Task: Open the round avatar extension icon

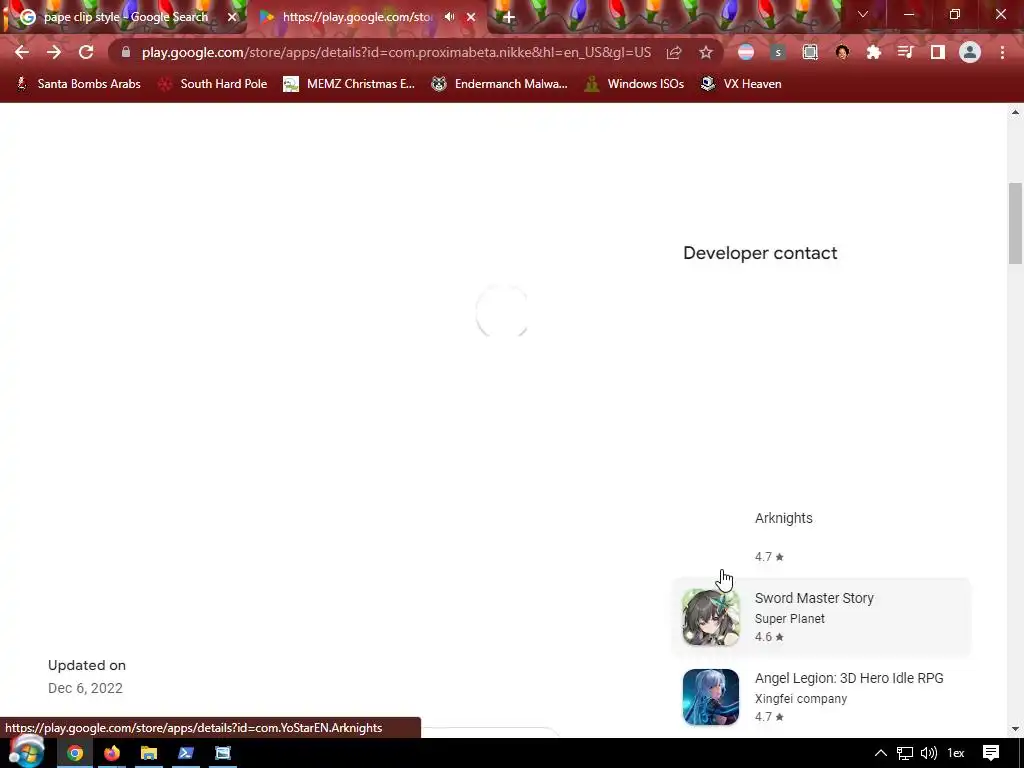Action: click(842, 52)
